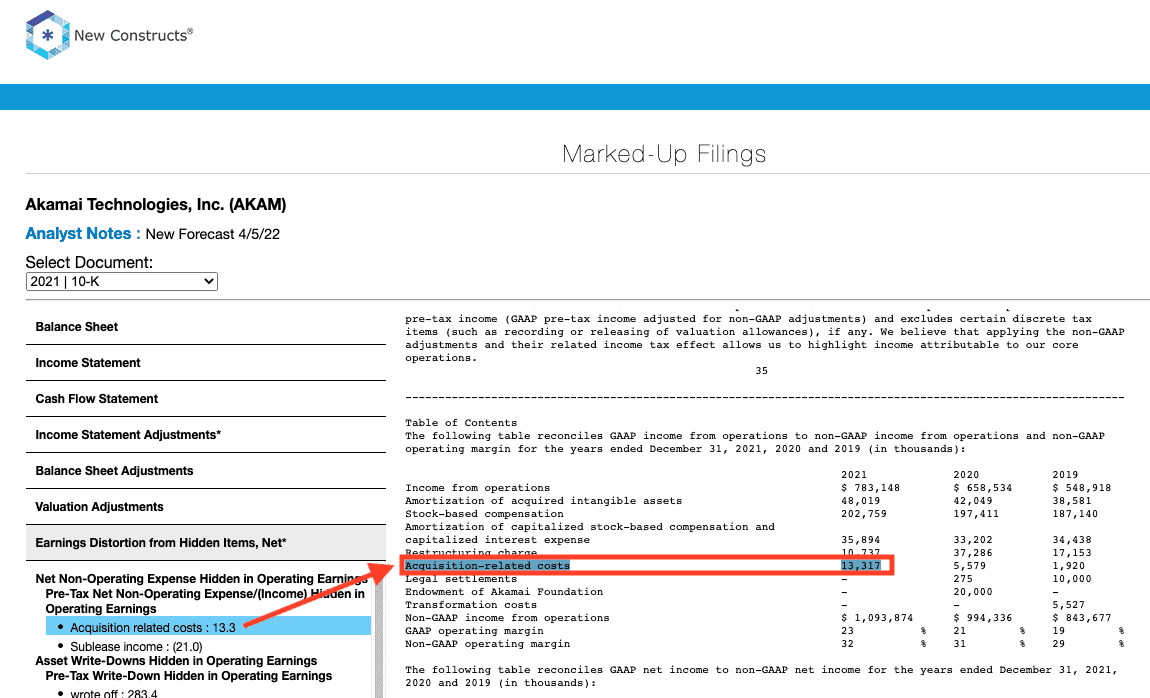
Task: Click the 'GAAP operating margin' row label
Action: click(x=474, y=631)
